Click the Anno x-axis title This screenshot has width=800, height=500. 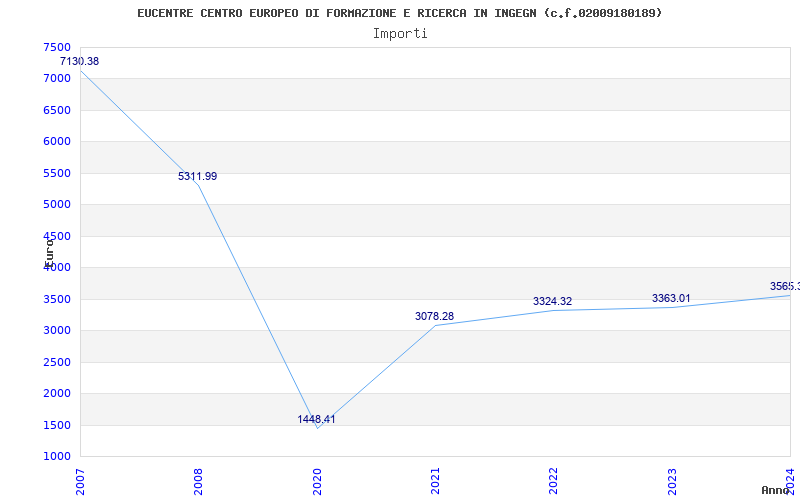tap(776, 490)
